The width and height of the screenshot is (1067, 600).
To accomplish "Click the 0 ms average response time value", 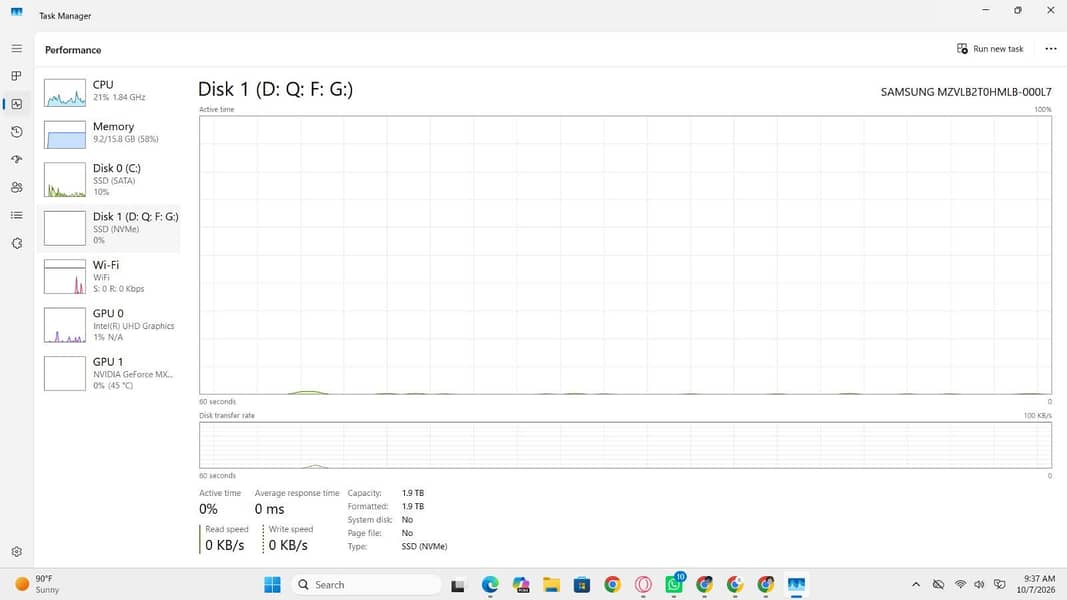I will [x=269, y=509].
